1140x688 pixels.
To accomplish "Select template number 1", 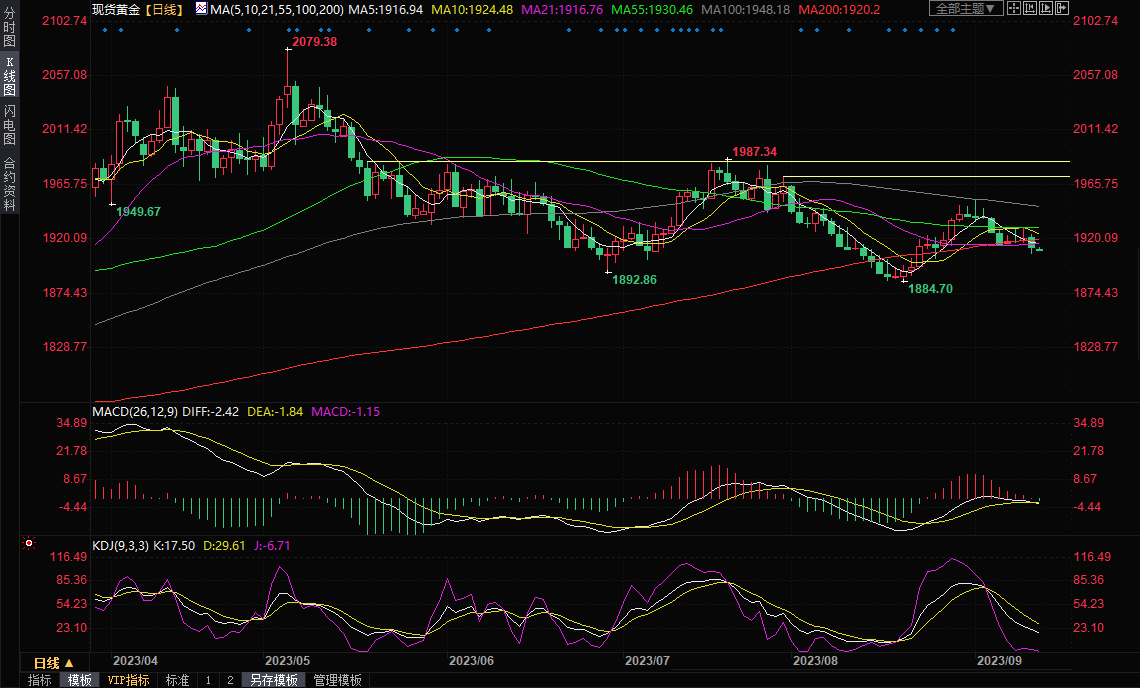I will (208, 680).
